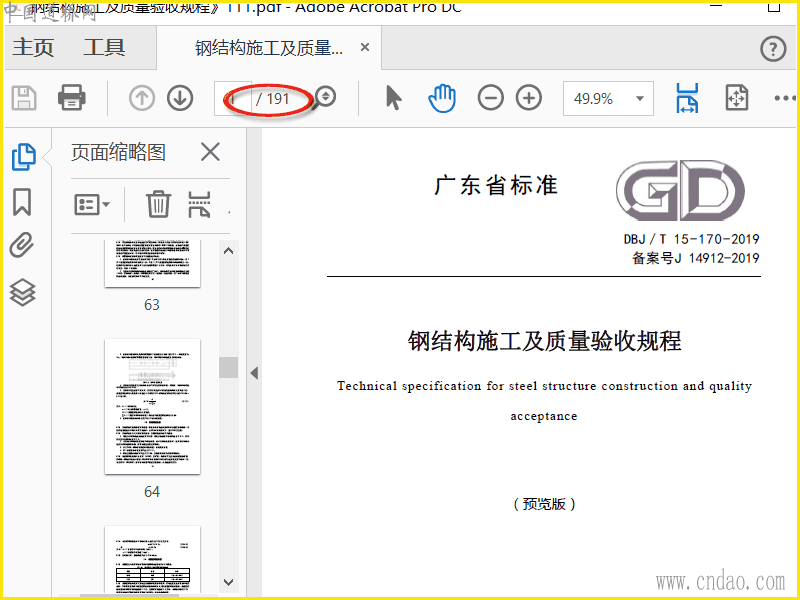Open the Page Thumbnails sidebar icon
This screenshot has width=800, height=600.
pos(23,157)
